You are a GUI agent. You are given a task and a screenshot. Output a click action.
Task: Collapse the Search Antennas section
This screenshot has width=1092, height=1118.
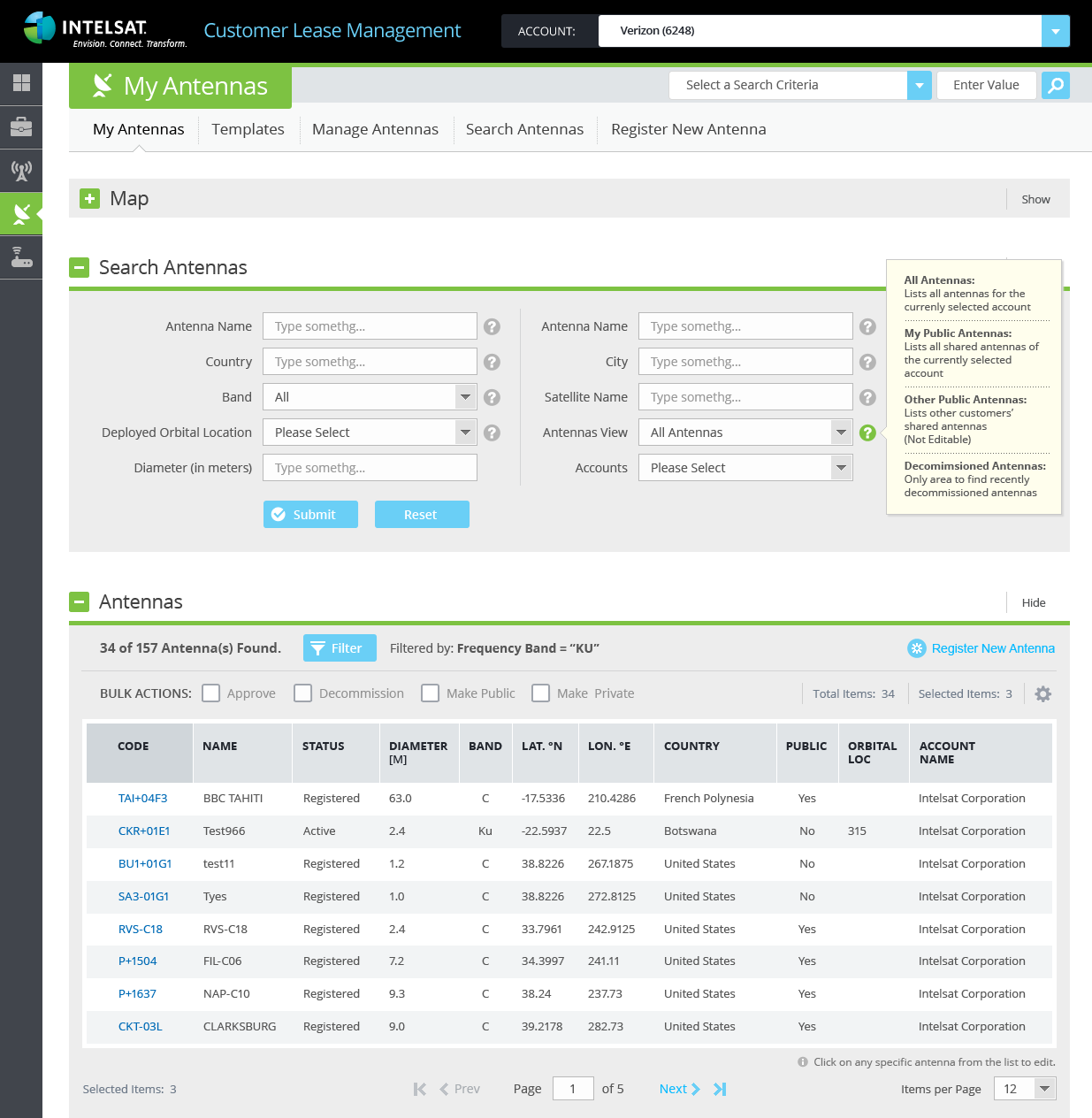coord(80,267)
